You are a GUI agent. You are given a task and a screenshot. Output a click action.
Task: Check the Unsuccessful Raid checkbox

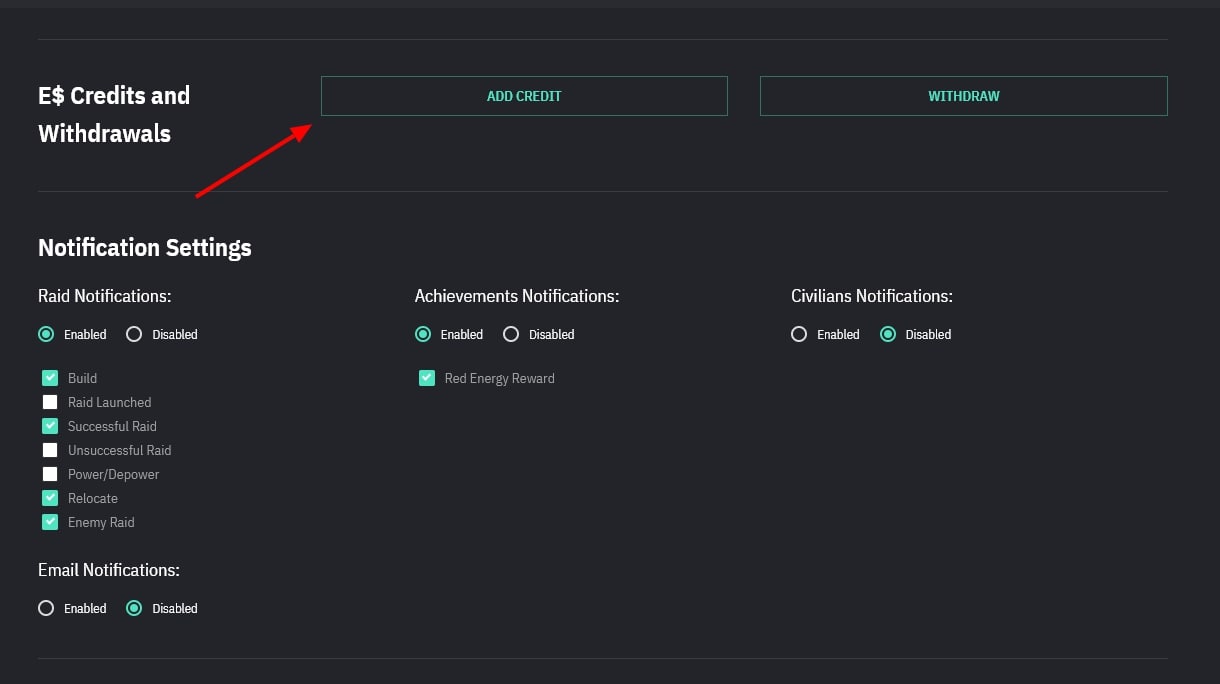50,450
